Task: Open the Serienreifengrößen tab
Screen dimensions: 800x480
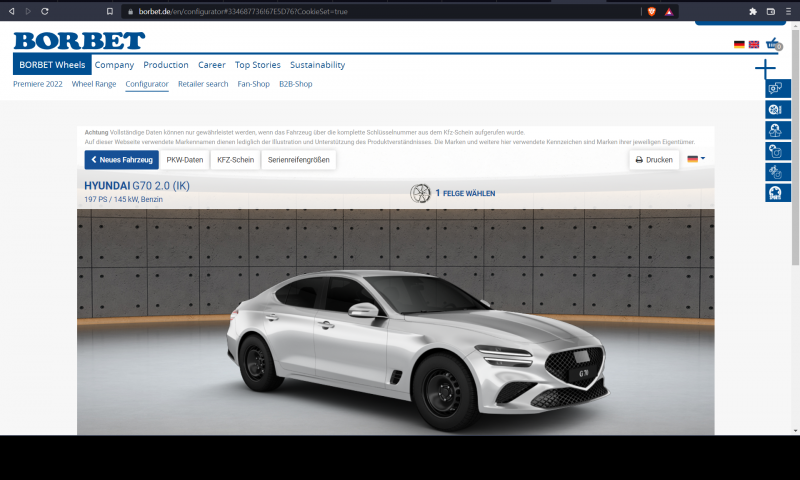Action: tap(298, 160)
